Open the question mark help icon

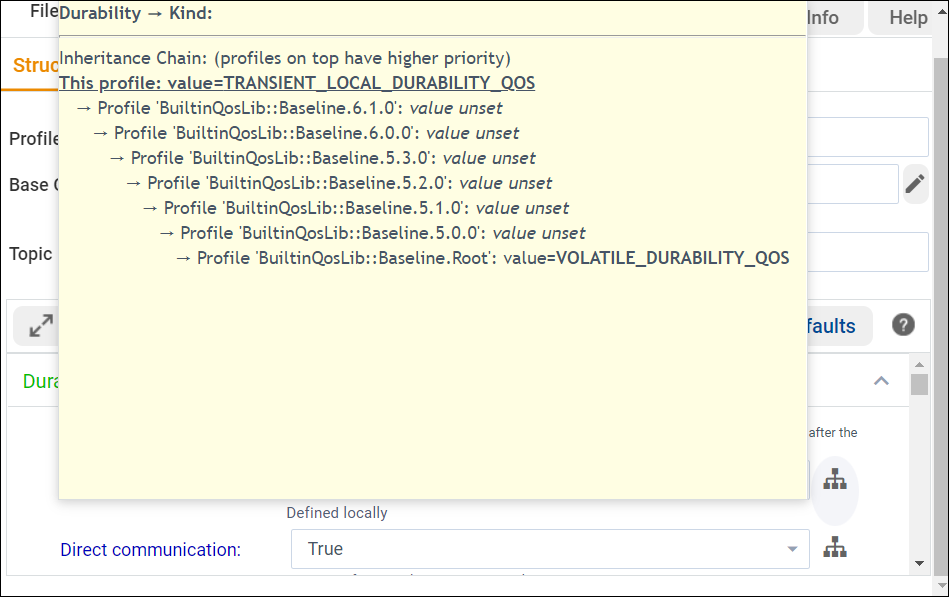(x=903, y=325)
